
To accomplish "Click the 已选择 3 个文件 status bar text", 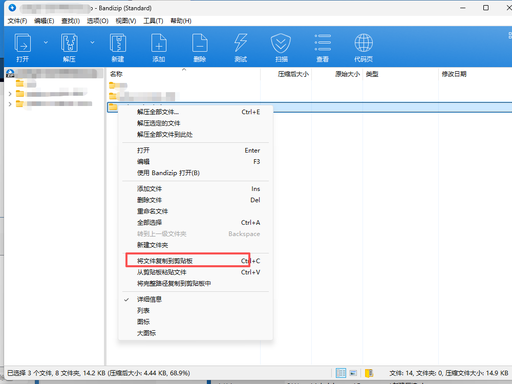I will point(99,373).
